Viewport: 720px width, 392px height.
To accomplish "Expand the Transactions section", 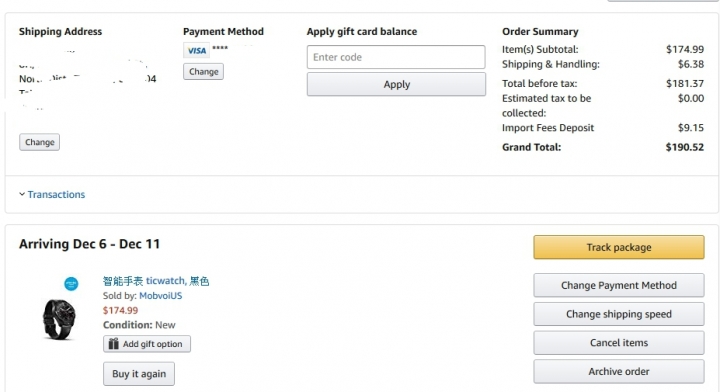I will click(56, 195).
